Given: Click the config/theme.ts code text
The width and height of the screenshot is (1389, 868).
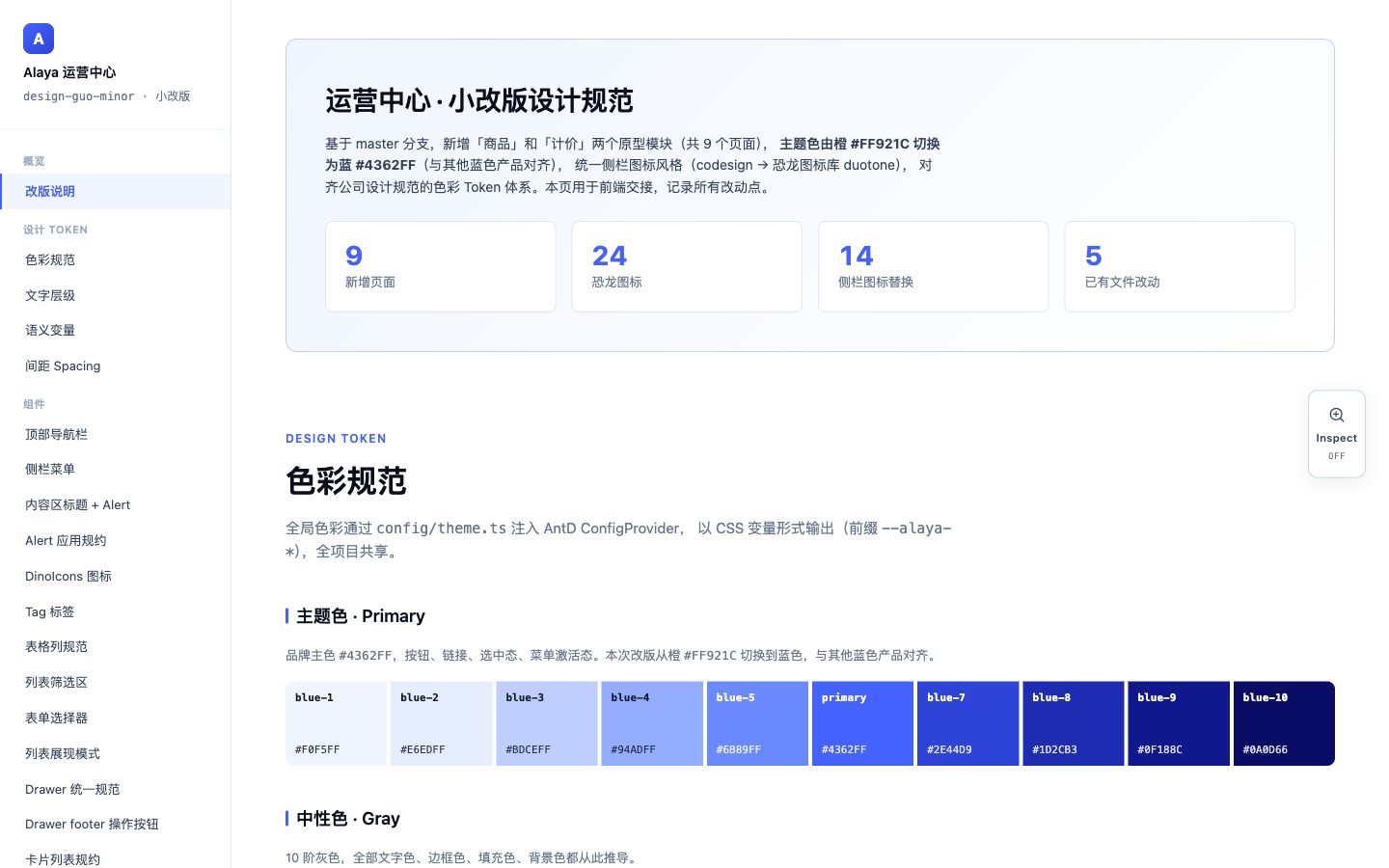Looking at the screenshot, I should 441,528.
